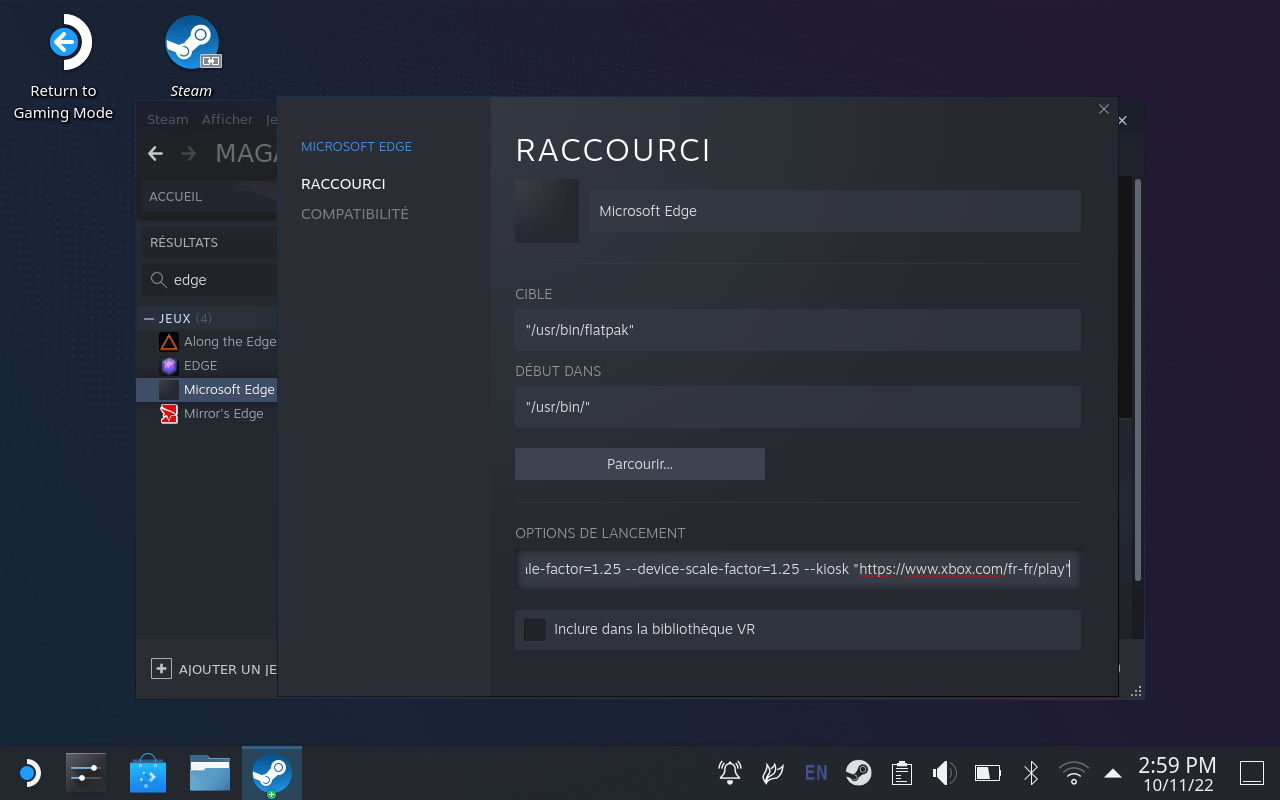This screenshot has width=1280, height=800.
Task: Select the Along the Edge game icon
Action: (x=169, y=342)
